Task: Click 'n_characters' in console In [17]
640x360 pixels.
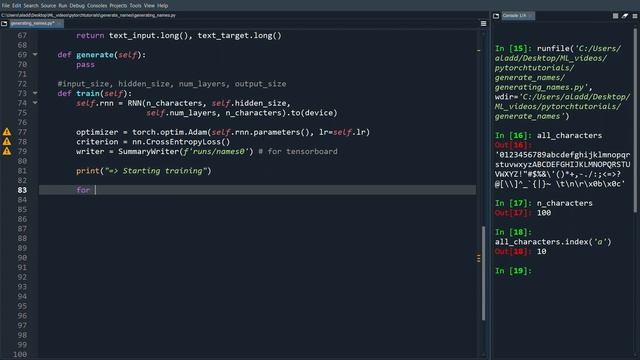Action: (x=564, y=203)
